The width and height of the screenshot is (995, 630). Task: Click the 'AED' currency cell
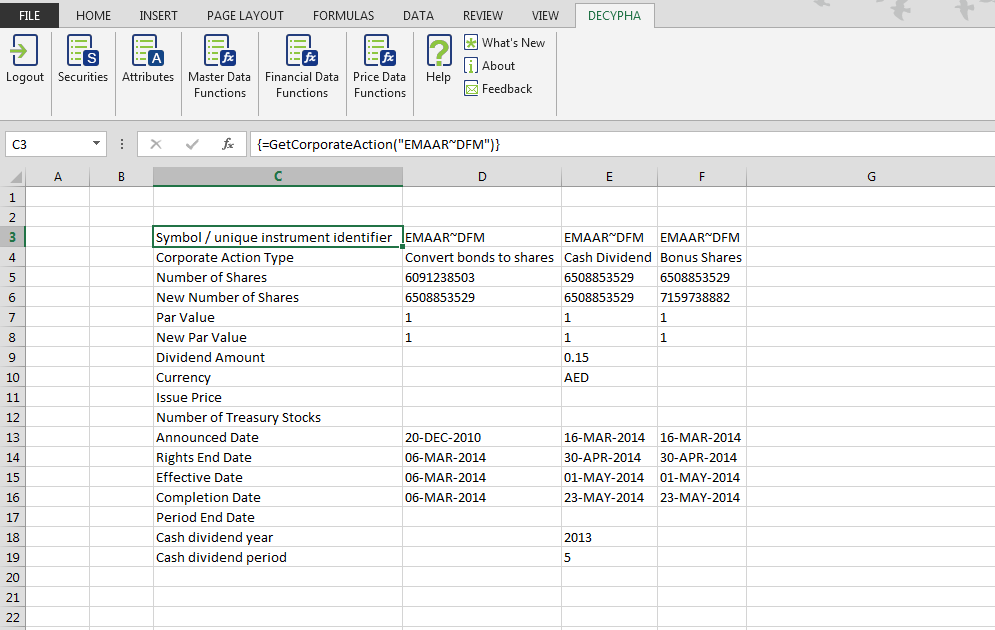(609, 377)
